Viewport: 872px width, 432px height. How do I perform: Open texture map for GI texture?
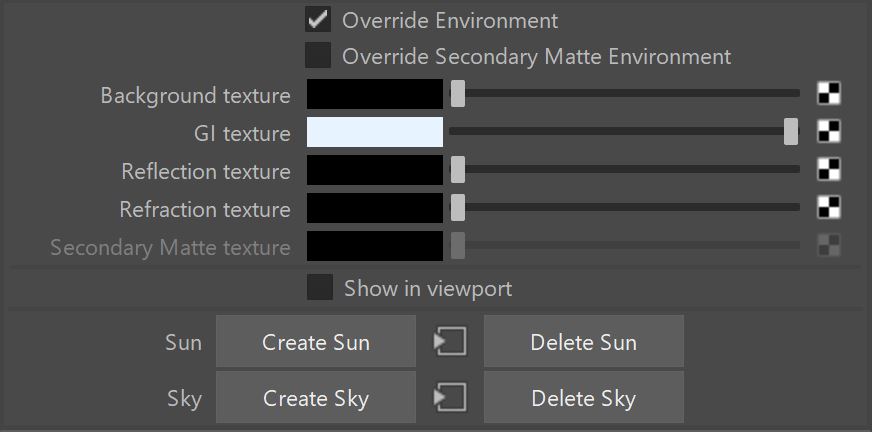coord(829,132)
